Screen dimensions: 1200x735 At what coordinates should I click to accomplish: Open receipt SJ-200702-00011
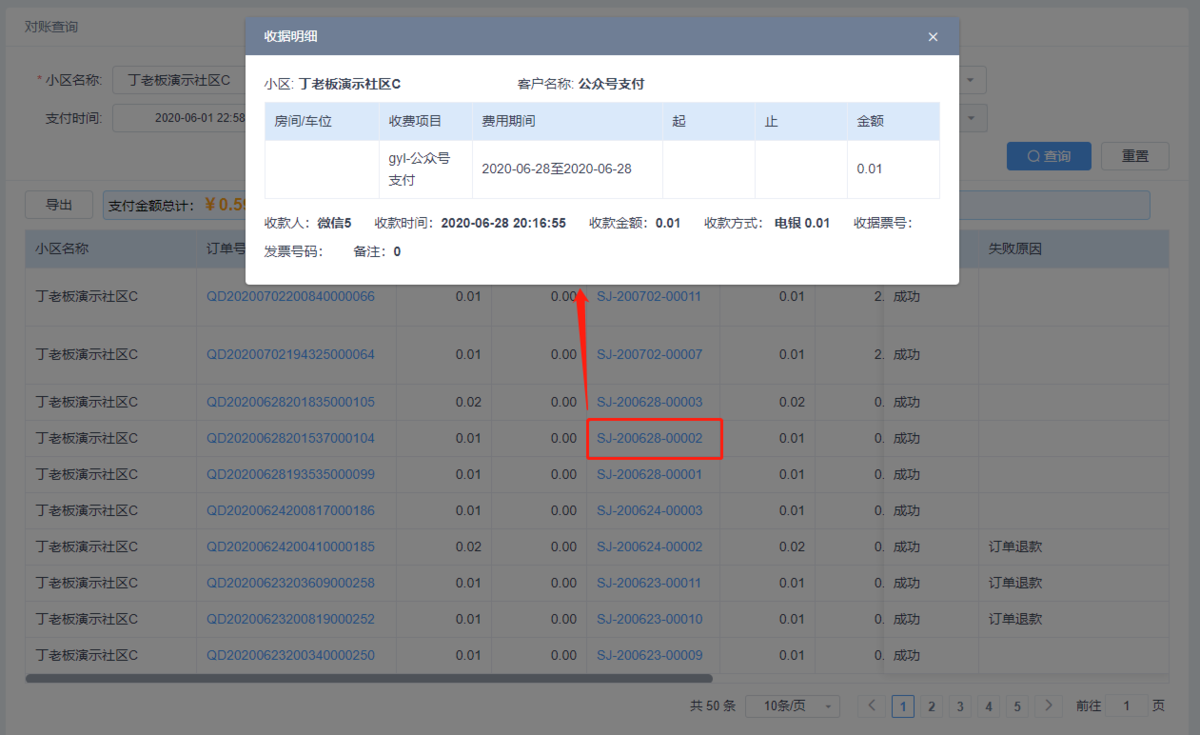pyautogui.click(x=649, y=296)
